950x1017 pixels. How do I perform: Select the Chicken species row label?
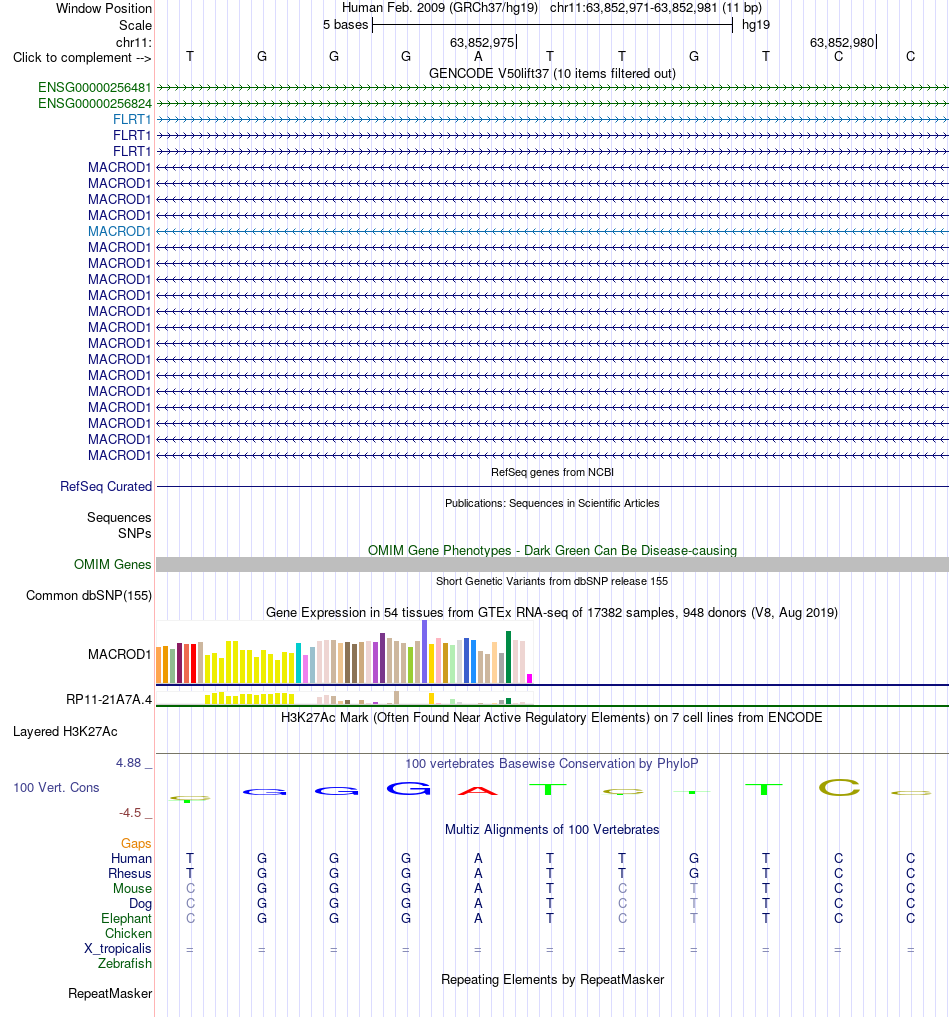128,933
